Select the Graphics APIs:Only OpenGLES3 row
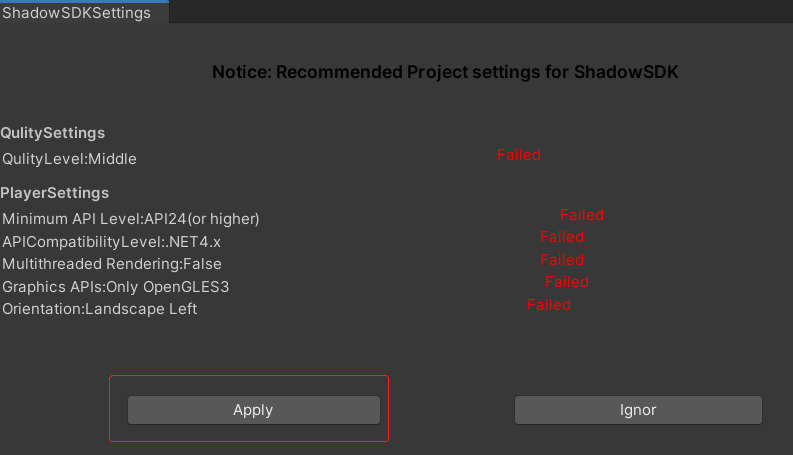 [116, 287]
